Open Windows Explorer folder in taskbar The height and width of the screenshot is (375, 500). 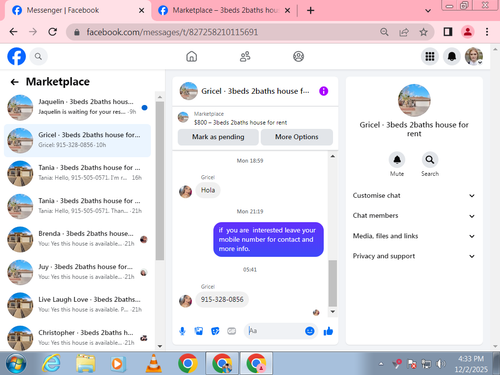85,363
